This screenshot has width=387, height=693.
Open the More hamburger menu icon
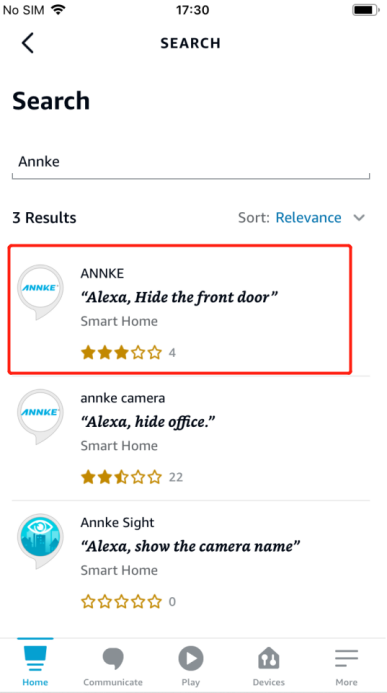[x=346, y=659]
